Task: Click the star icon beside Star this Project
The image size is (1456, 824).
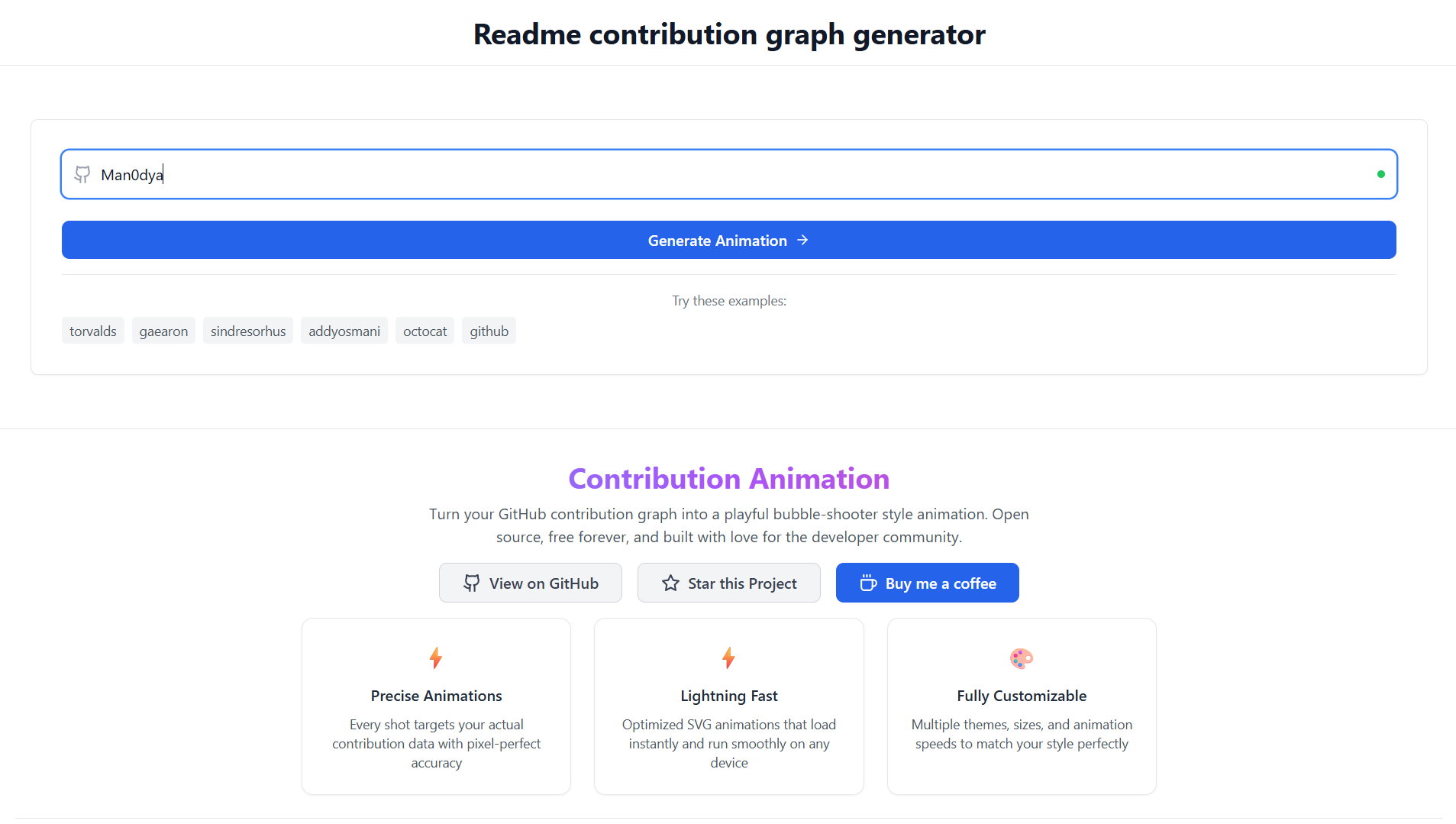Action: click(670, 583)
